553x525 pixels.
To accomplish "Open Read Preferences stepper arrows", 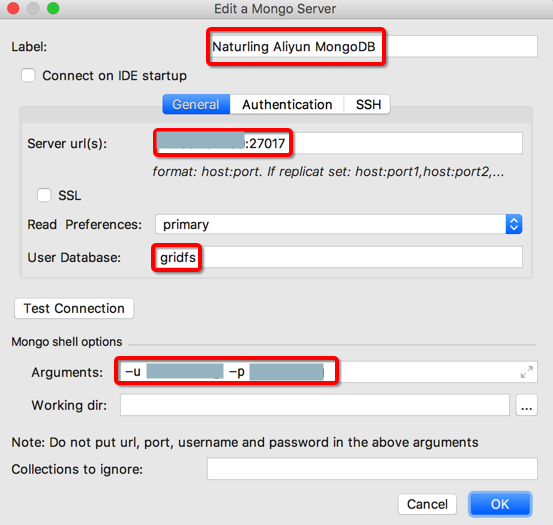I will [x=514, y=224].
